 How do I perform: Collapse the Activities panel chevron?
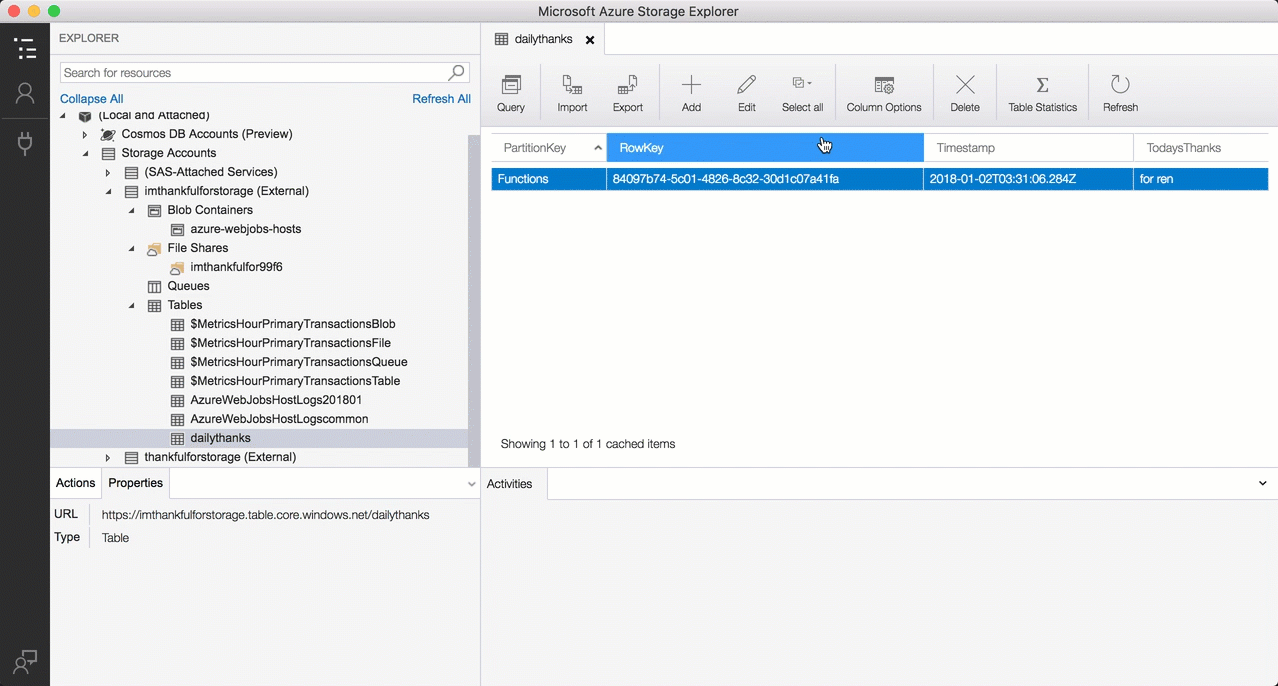point(1262,484)
